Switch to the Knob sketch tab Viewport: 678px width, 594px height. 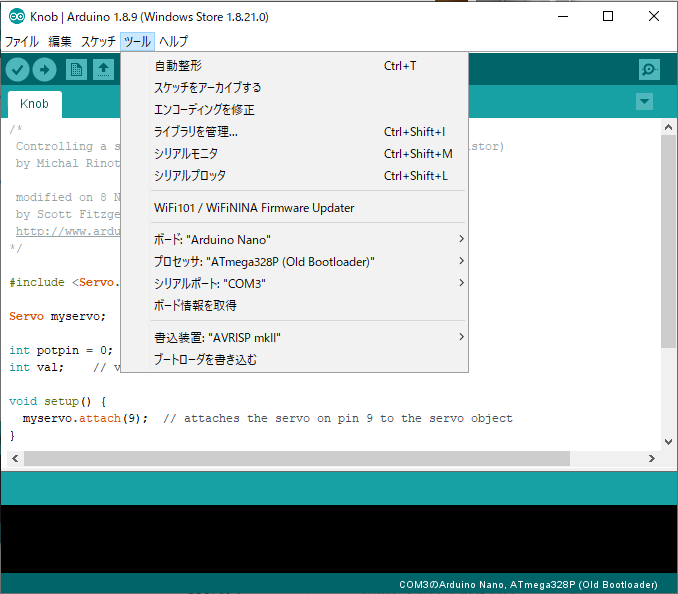[x=35, y=104]
